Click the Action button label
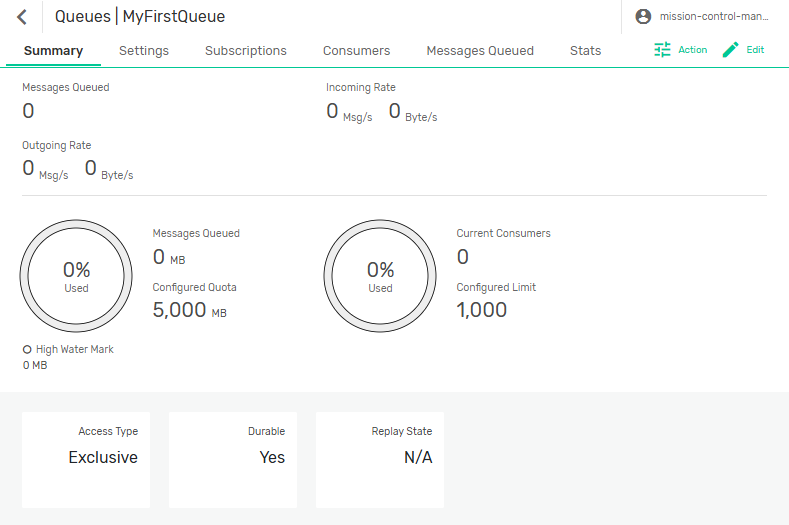 pos(692,50)
